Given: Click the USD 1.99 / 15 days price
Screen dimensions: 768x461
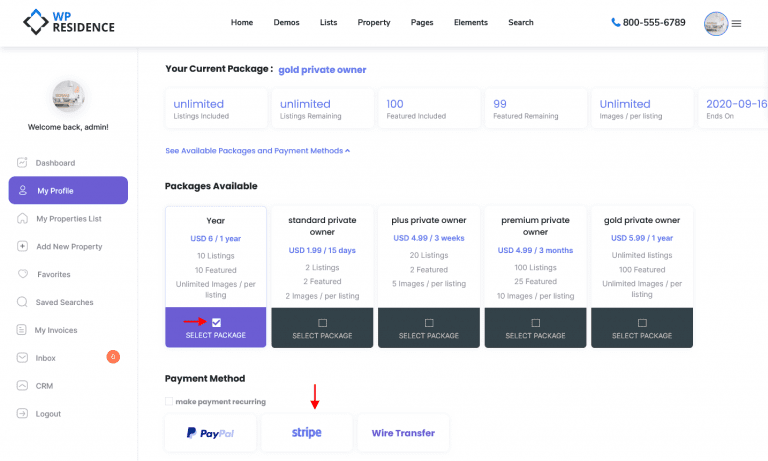Looking at the screenshot, I should point(322,250).
